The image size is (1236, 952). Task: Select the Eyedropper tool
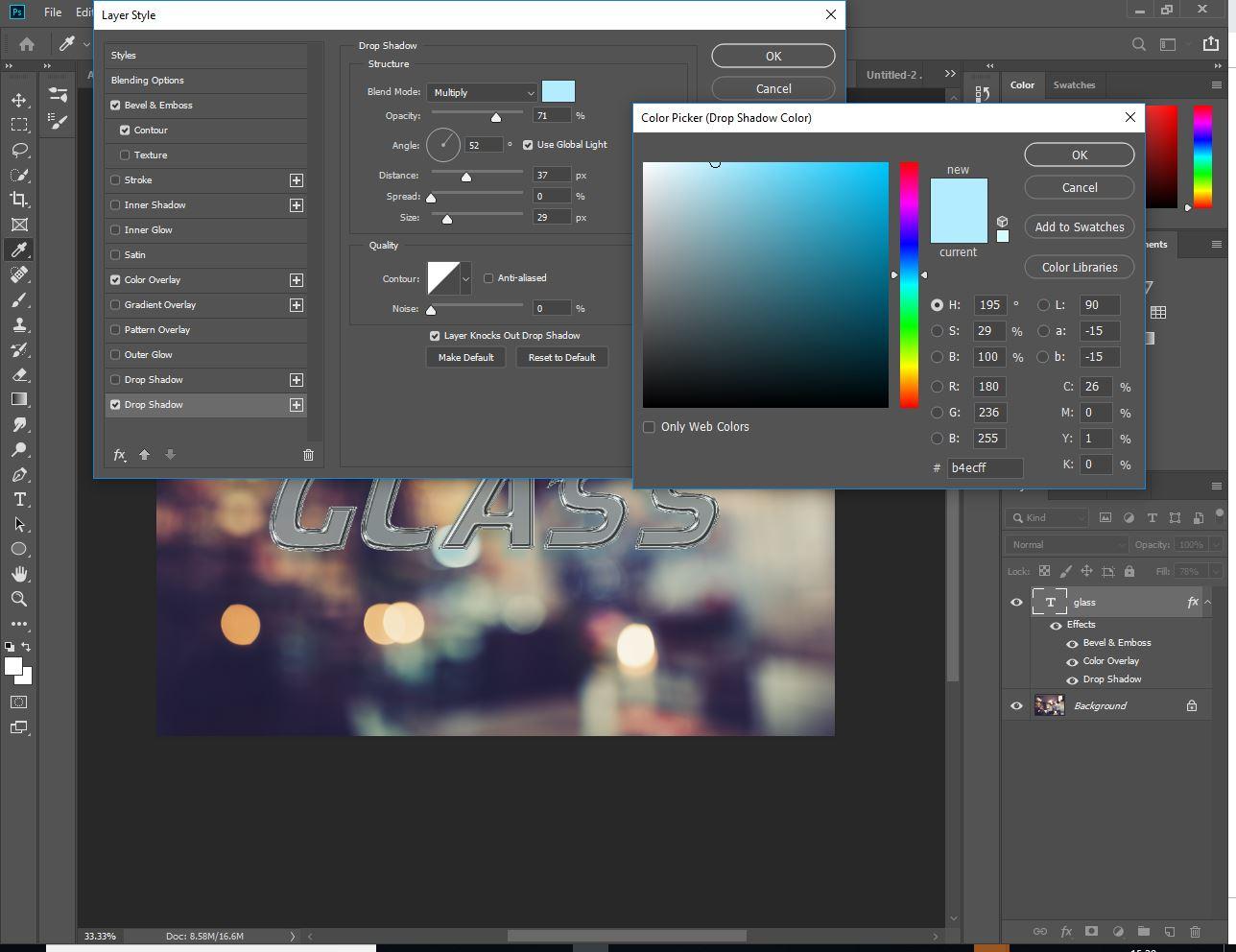click(x=19, y=250)
